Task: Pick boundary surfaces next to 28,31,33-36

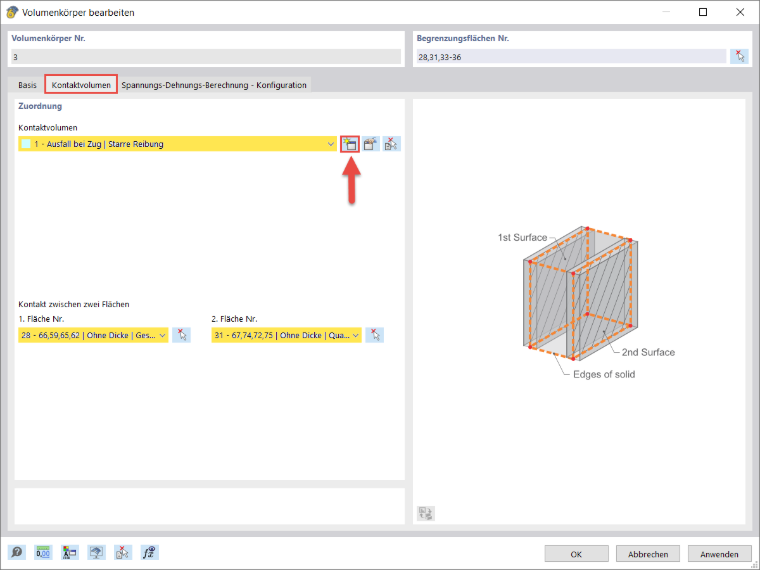Action: coord(740,57)
